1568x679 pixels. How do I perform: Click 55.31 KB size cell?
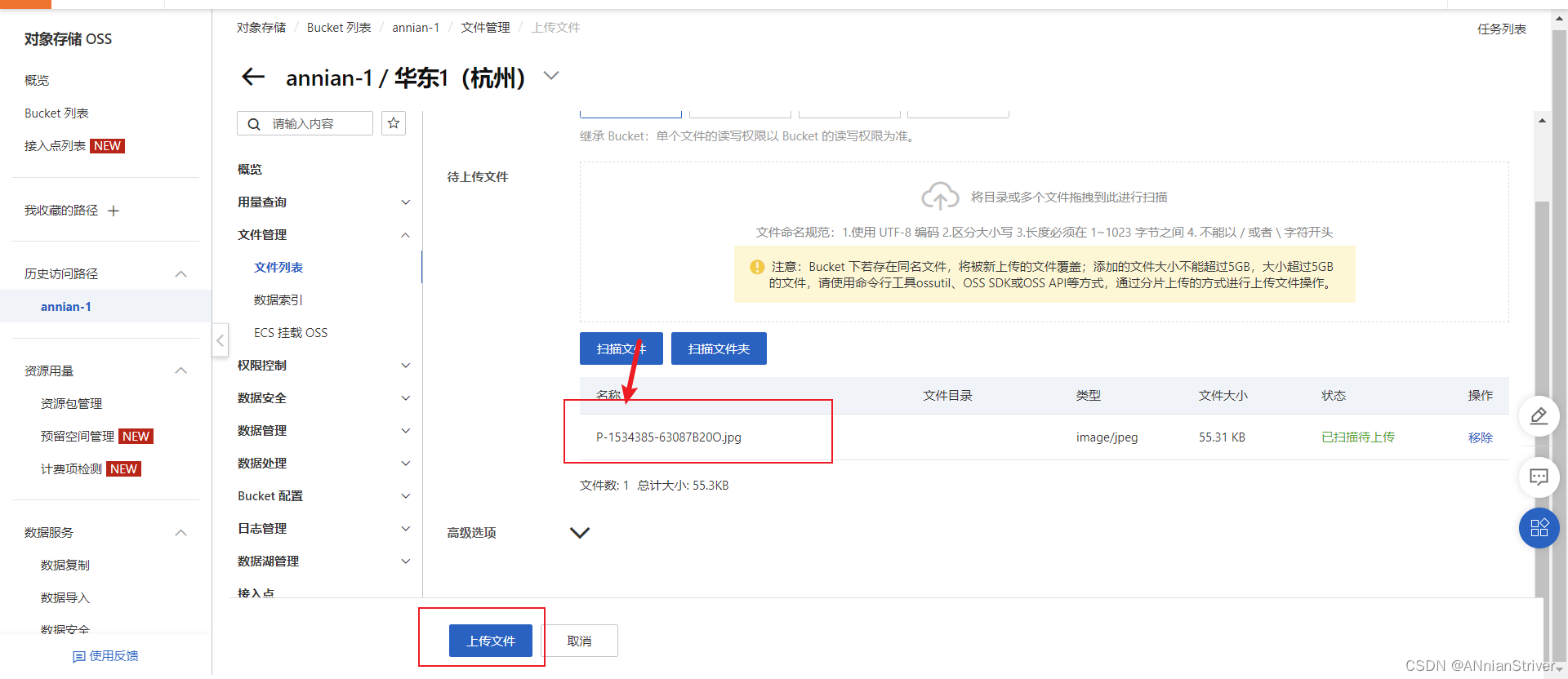click(1222, 437)
